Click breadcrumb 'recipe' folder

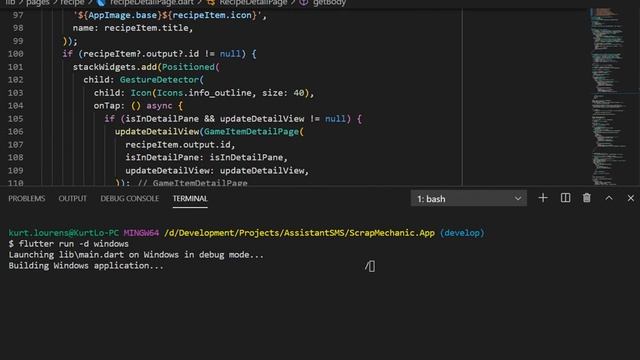[72, 3]
